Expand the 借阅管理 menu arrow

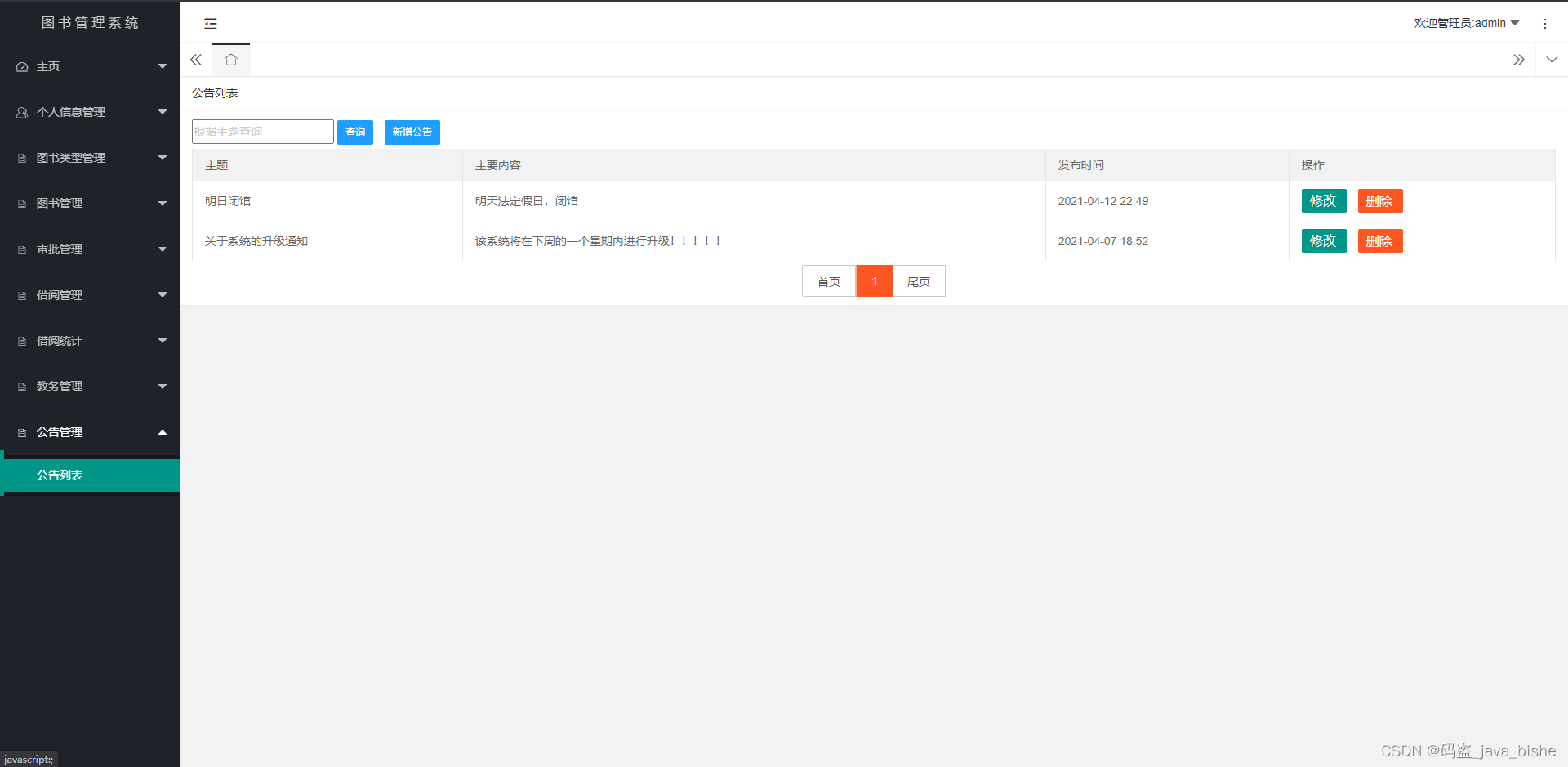click(x=163, y=295)
